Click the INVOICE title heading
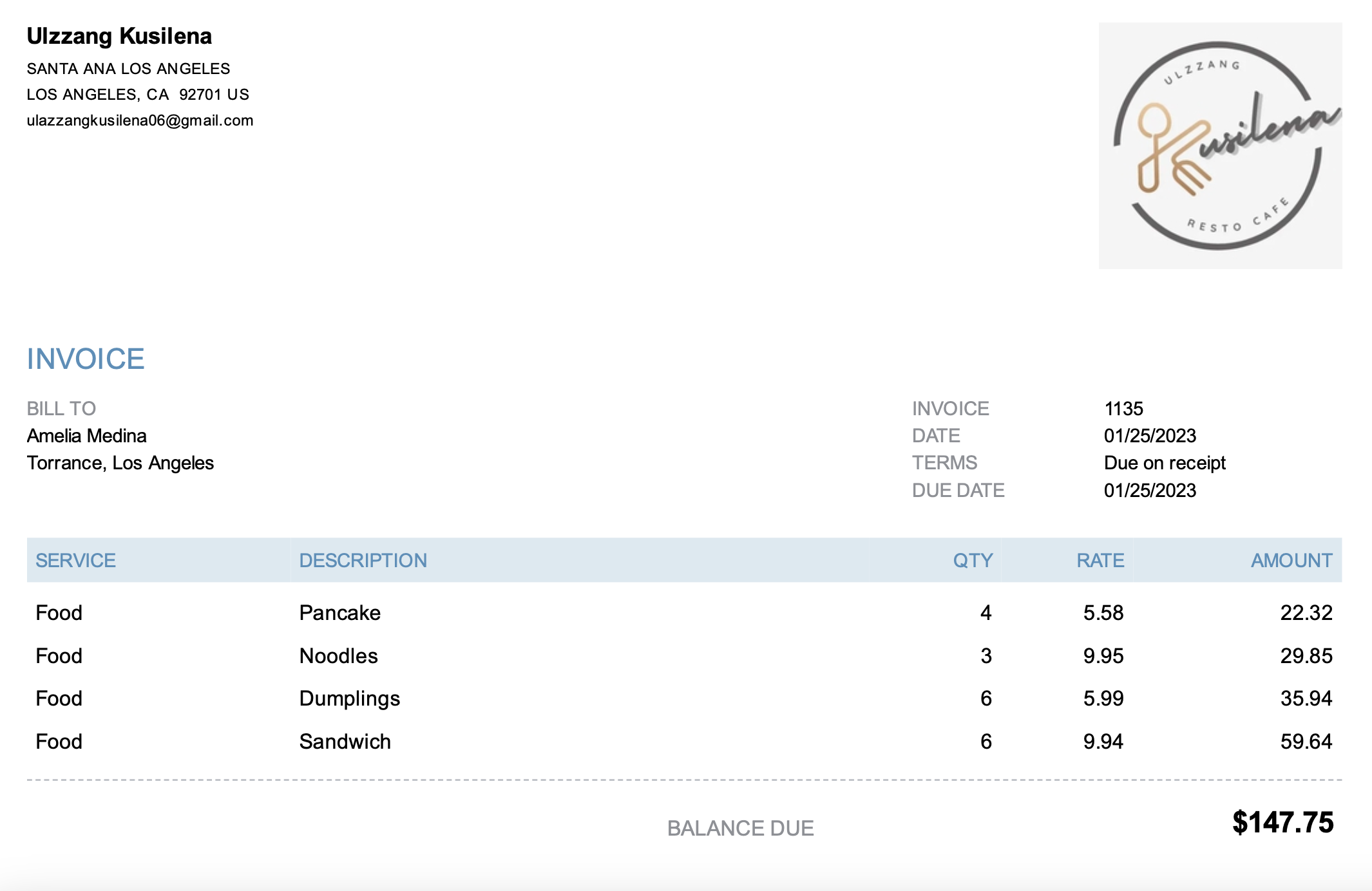Image resolution: width=1372 pixels, height=891 pixels. tap(86, 359)
